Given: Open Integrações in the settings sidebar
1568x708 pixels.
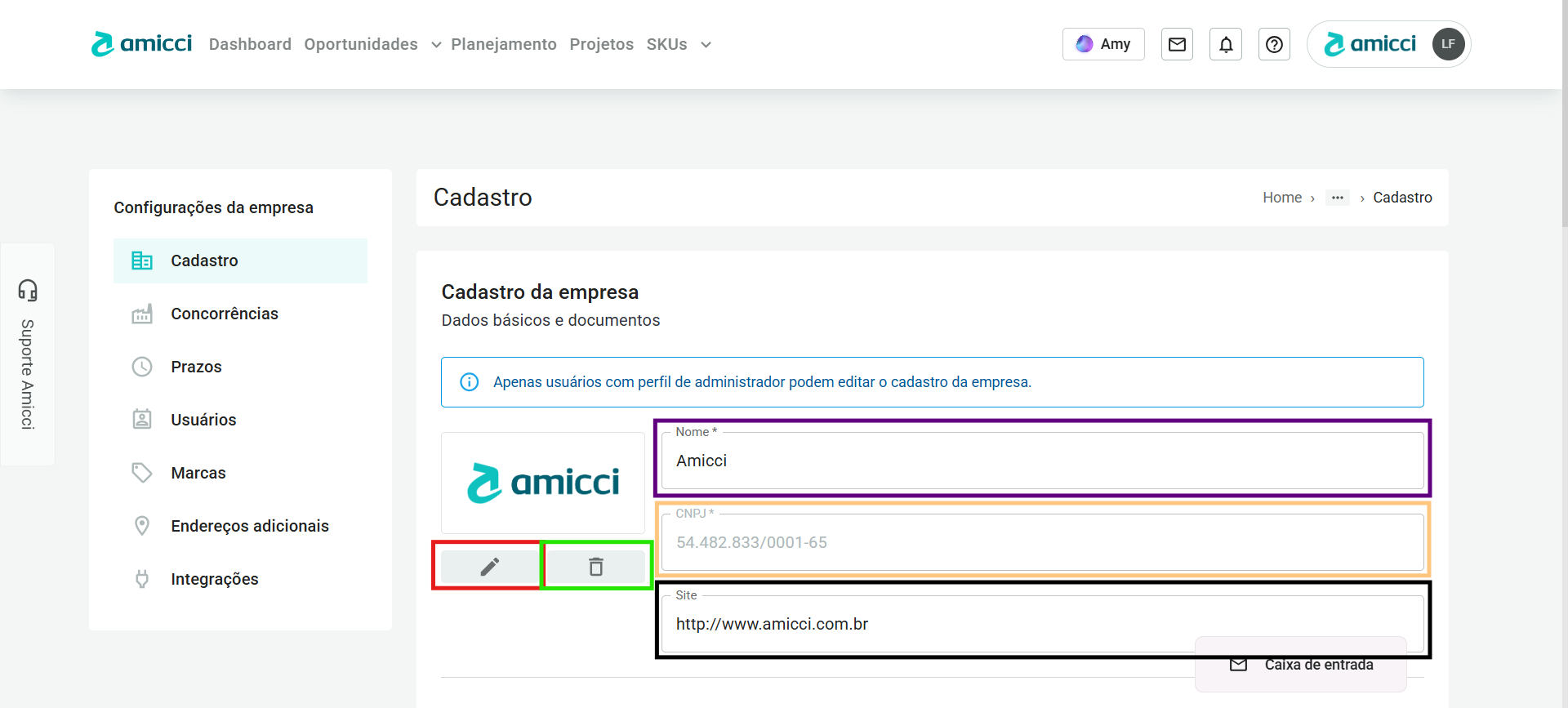Looking at the screenshot, I should coord(215,579).
